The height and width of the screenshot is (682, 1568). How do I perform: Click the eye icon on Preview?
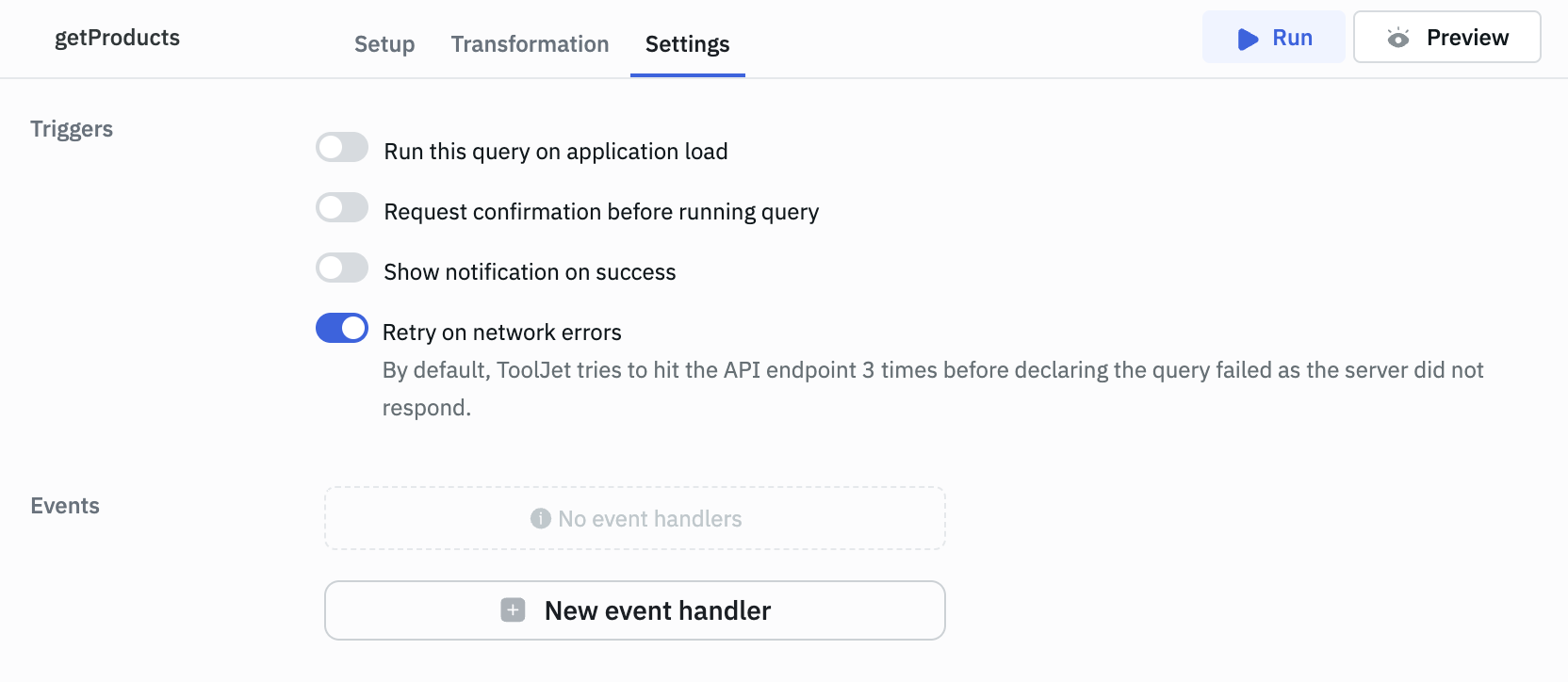pos(1398,38)
